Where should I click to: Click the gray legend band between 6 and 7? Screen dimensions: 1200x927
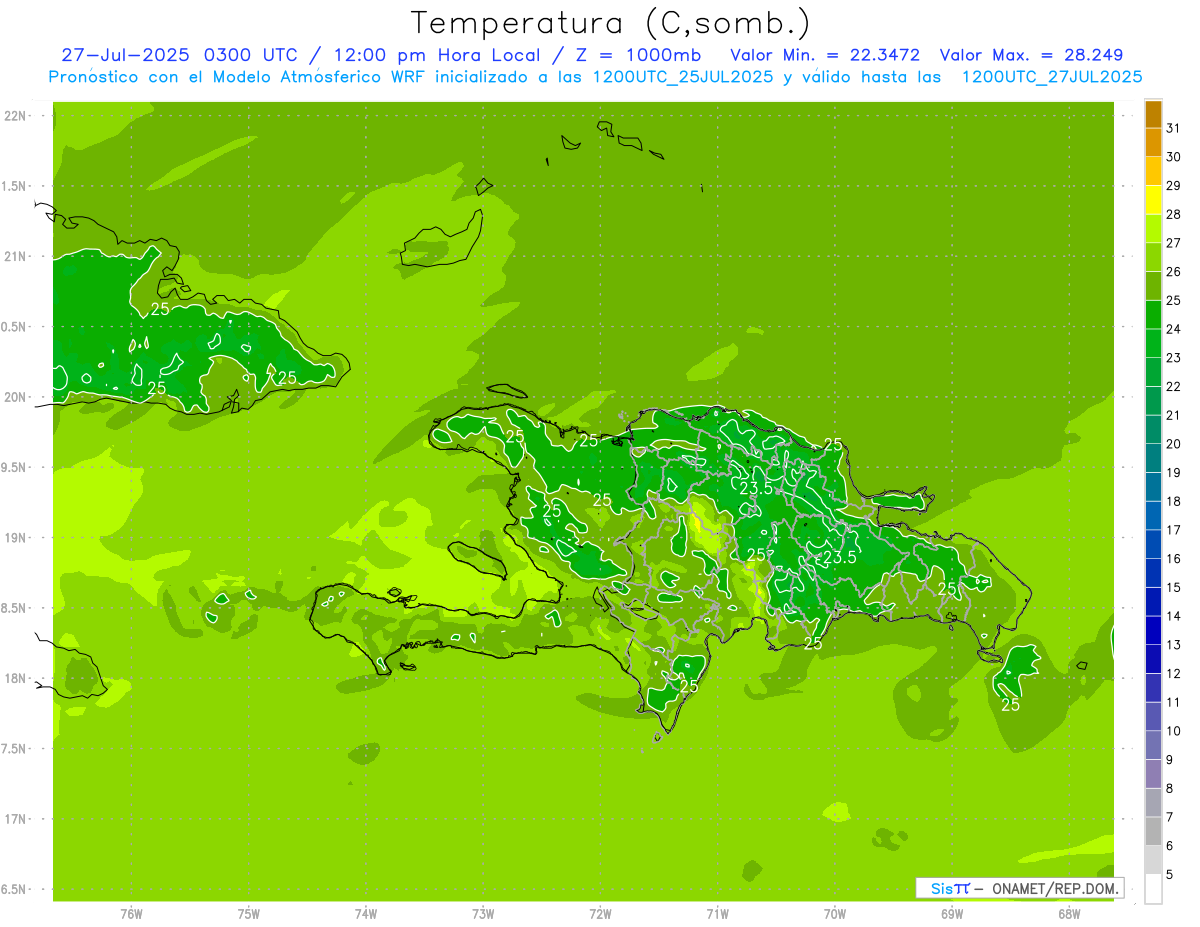[1153, 832]
